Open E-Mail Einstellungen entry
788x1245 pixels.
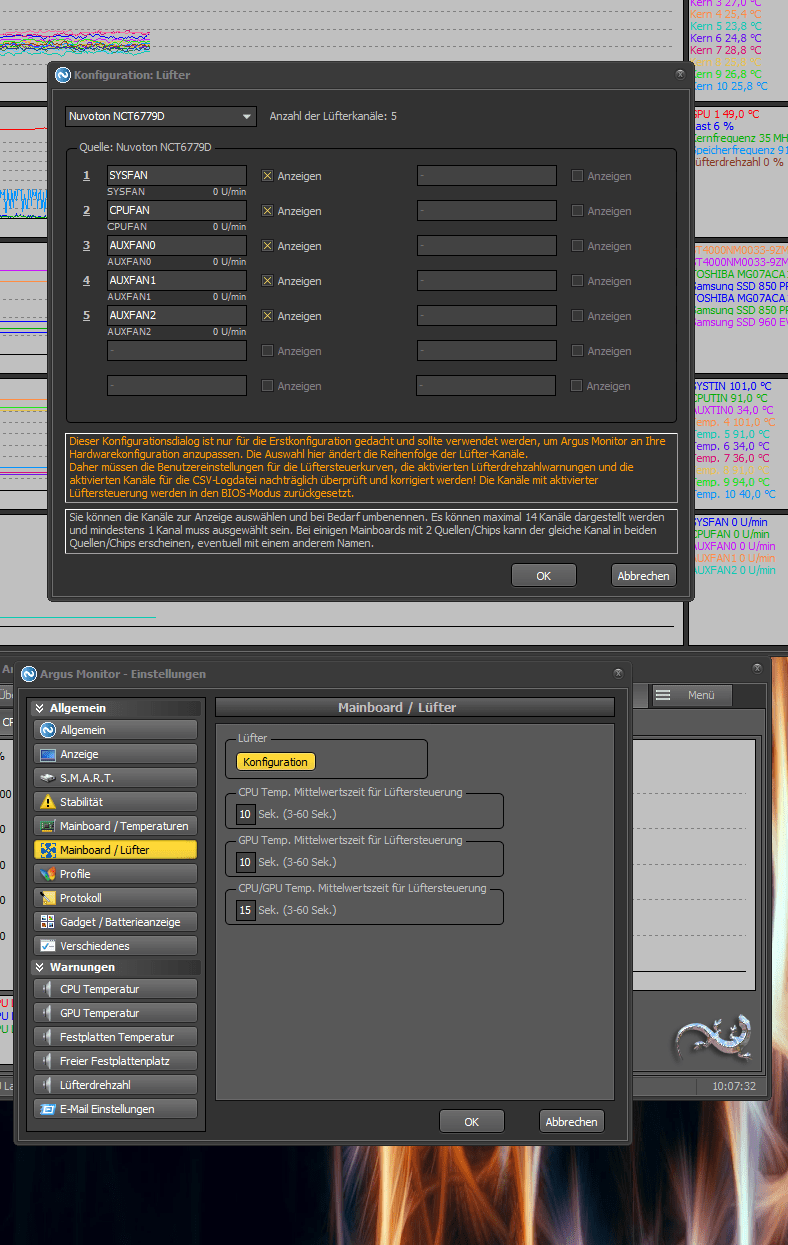(115, 1109)
